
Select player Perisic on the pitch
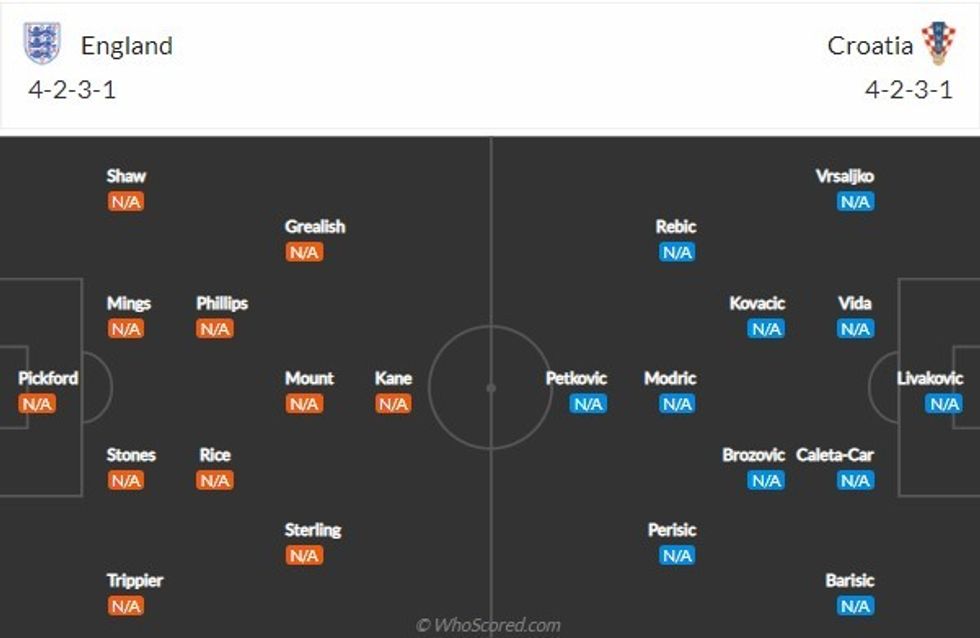point(672,530)
